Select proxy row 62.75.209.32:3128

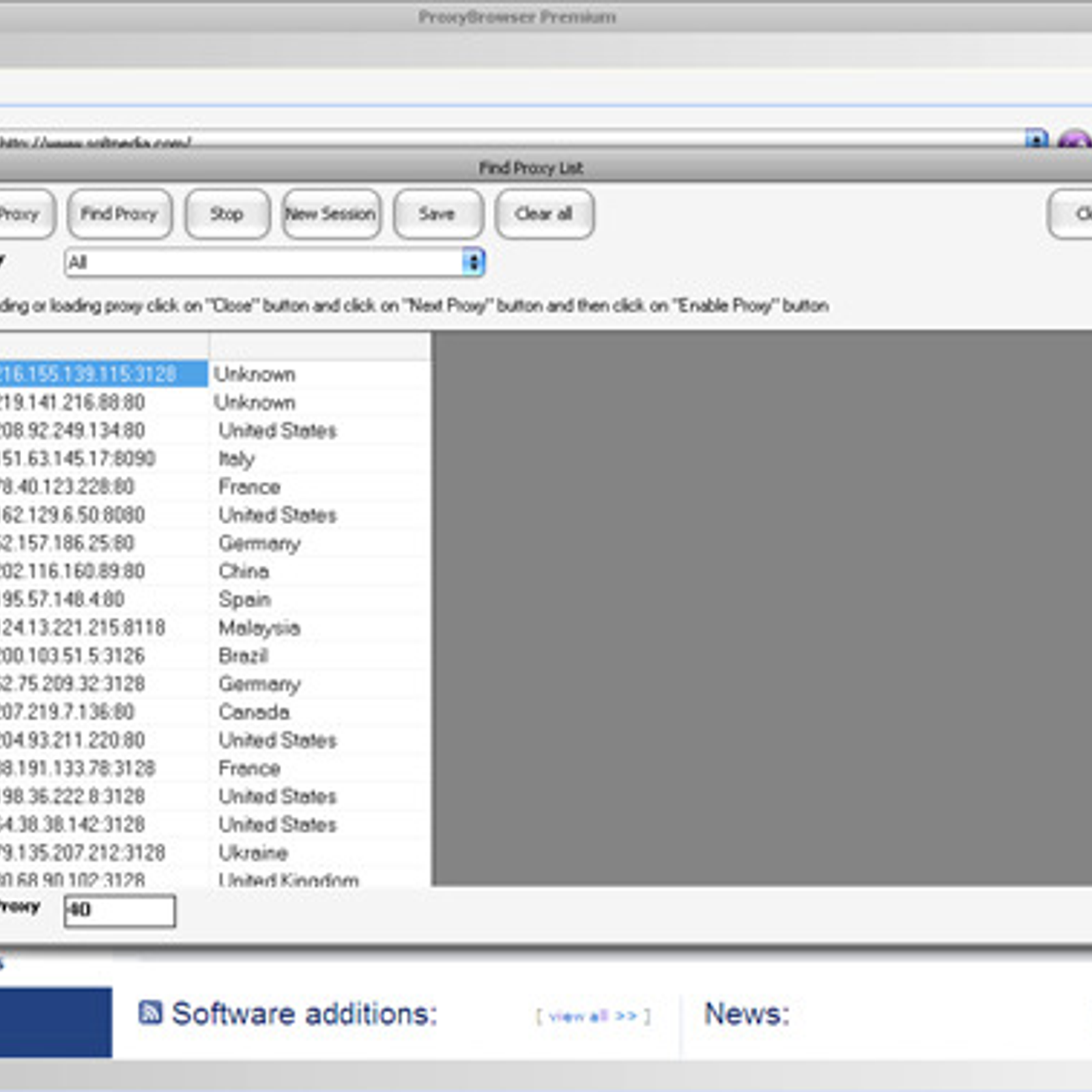point(215,683)
